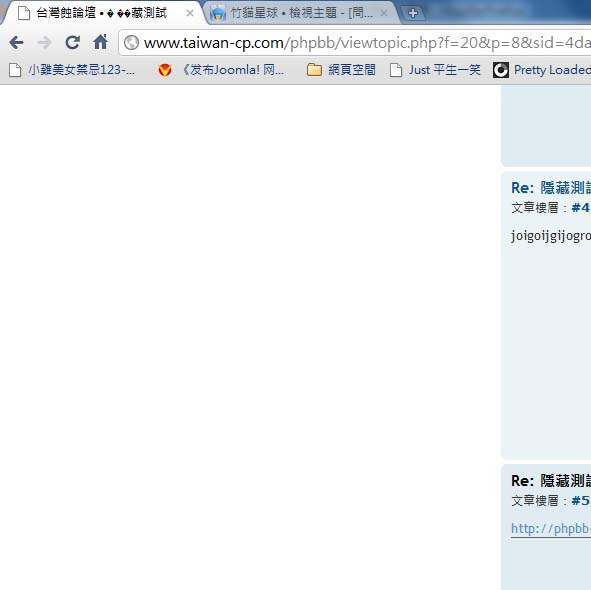This screenshot has height=590, width=591.
Task: Click the Re: 隱藏測試 title of post #4
Action: (x=551, y=188)
